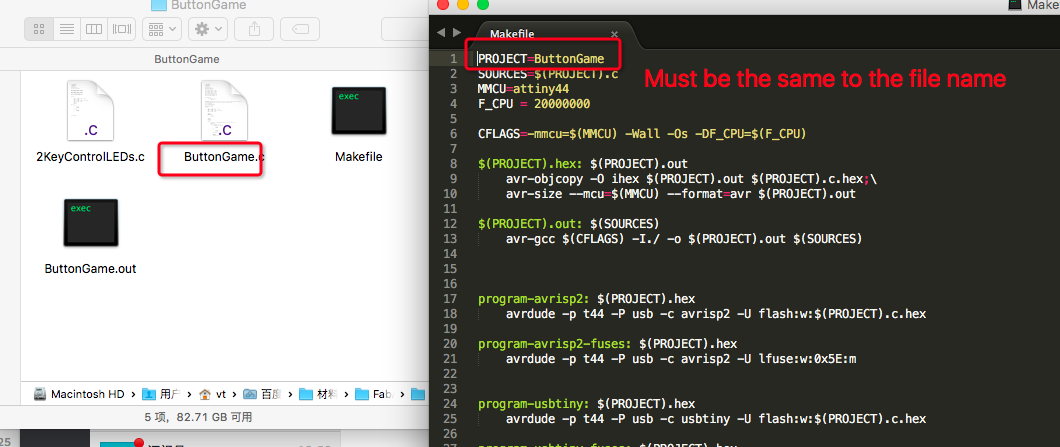Switch Finder to list view
1060x447 pixels.
66,29
